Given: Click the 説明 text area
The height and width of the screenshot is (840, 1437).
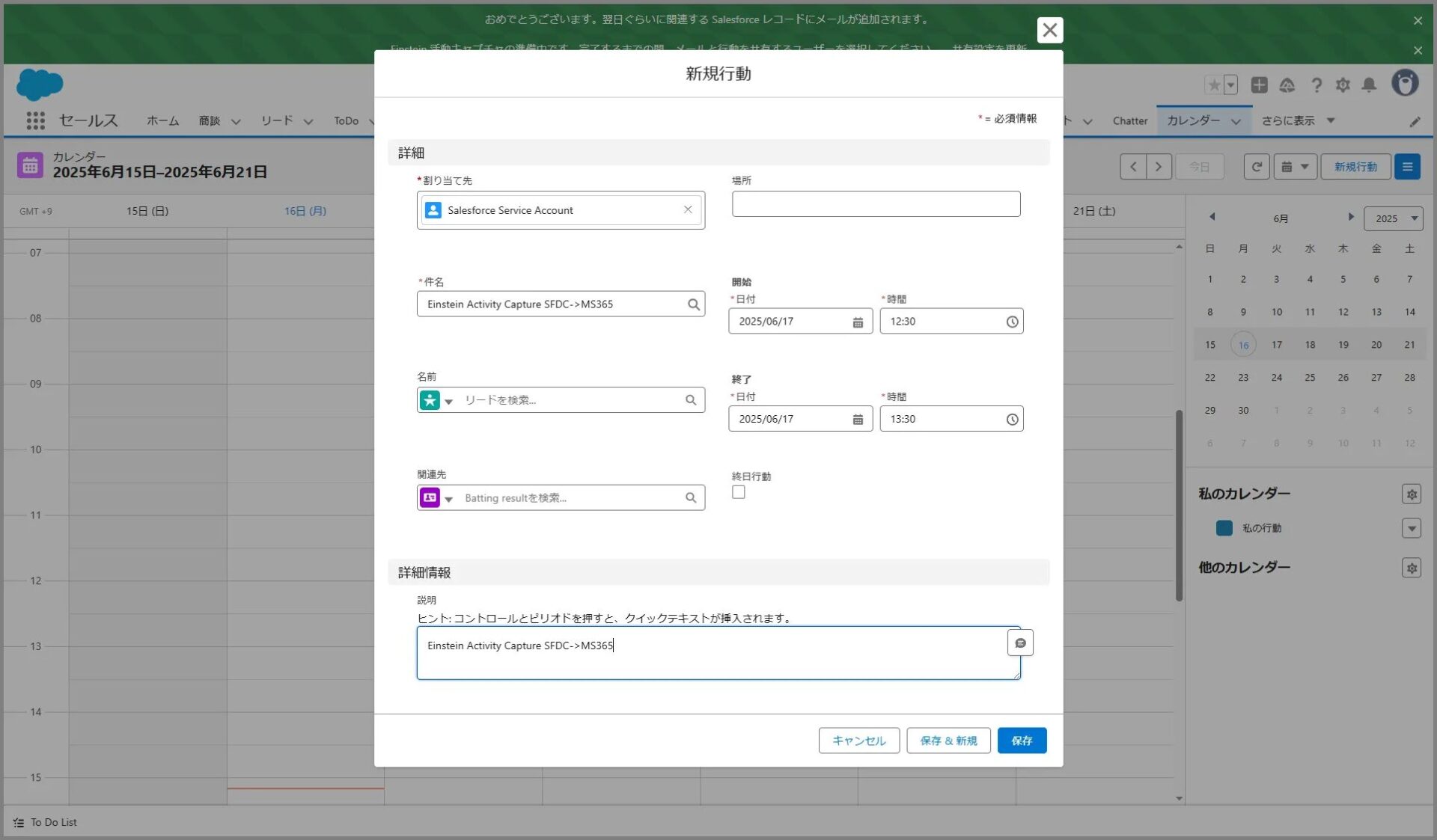Looking at the screenshot, I should coord(718,653).
